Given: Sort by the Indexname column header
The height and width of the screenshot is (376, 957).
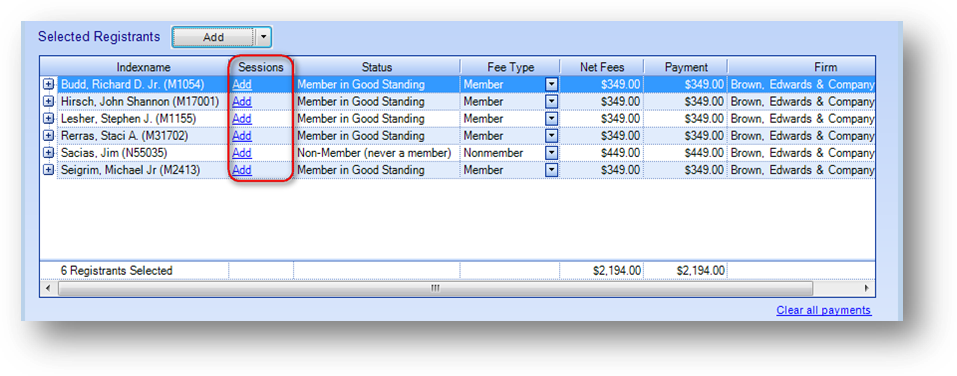Looking at the screenshot, I should click(143, 67).
